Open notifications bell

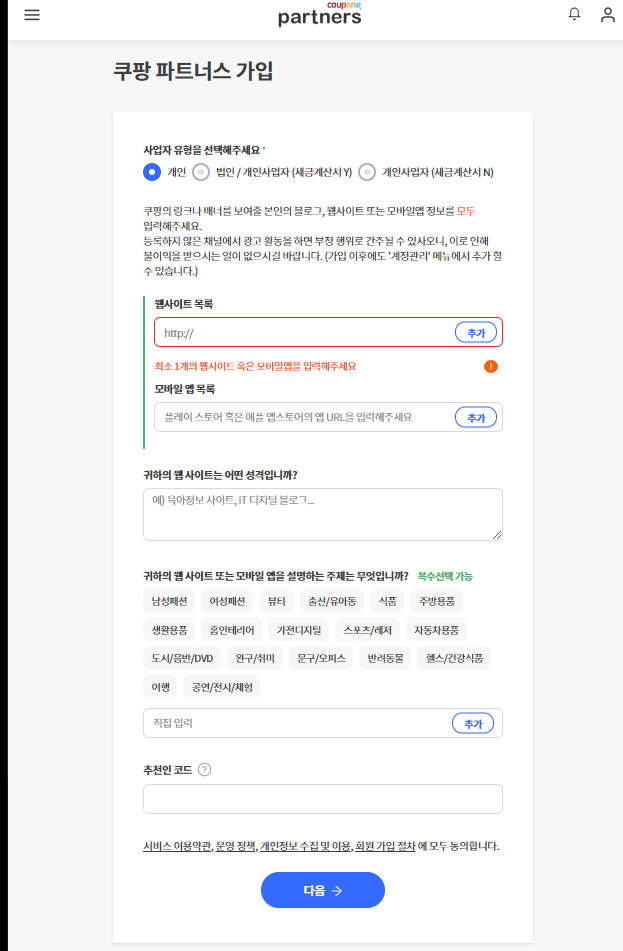pyautogui.click(x=574, y=14)
